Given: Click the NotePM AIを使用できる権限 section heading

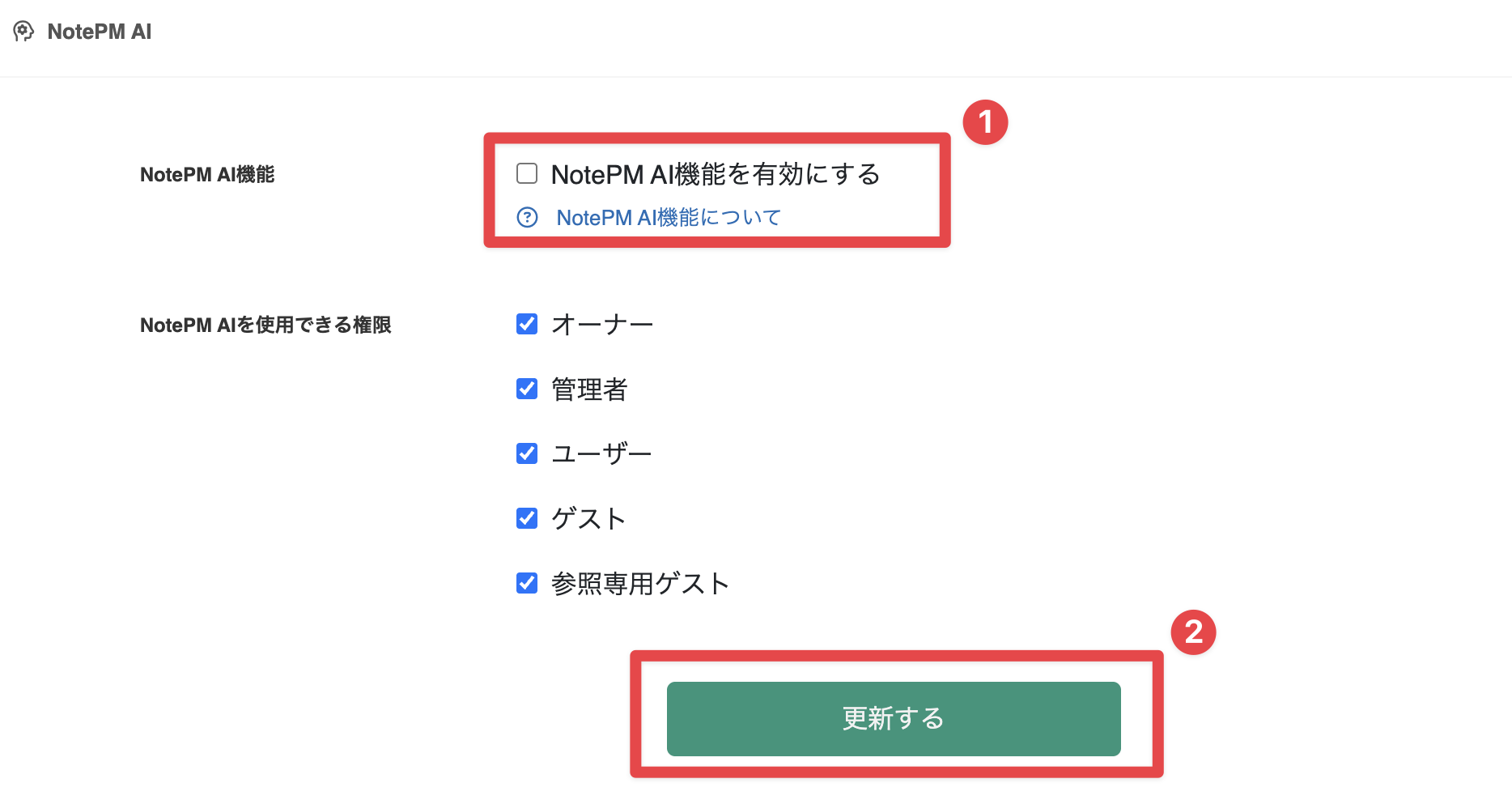Looking at the screenshot, I should point(265,325).
